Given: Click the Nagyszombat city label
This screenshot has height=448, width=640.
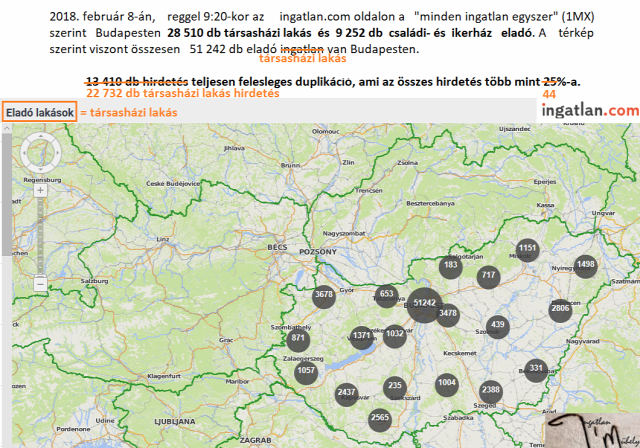Looking at the screenshot, I should [x=344, y=233].
